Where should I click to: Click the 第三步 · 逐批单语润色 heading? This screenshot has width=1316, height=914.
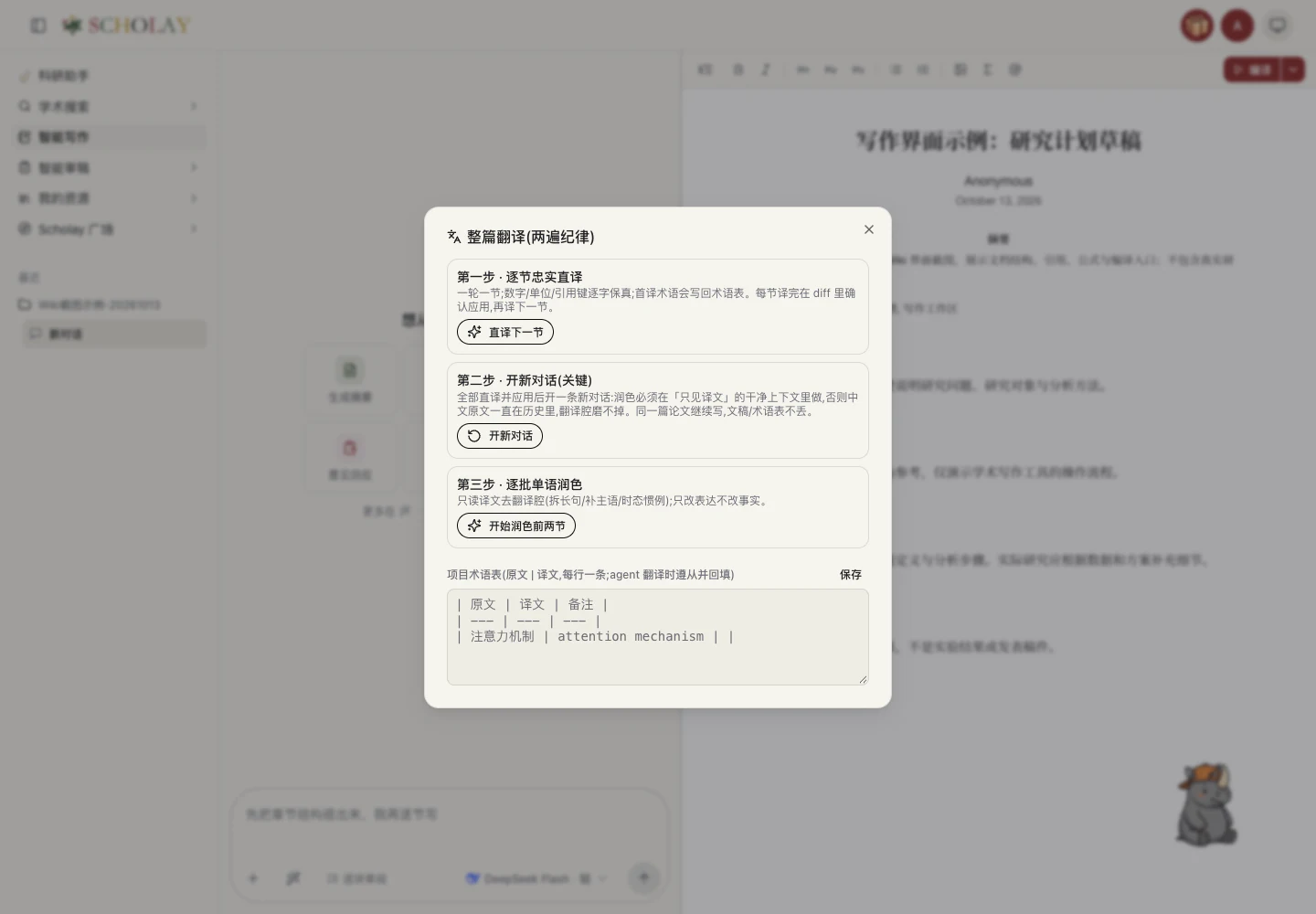coord(520,484)
